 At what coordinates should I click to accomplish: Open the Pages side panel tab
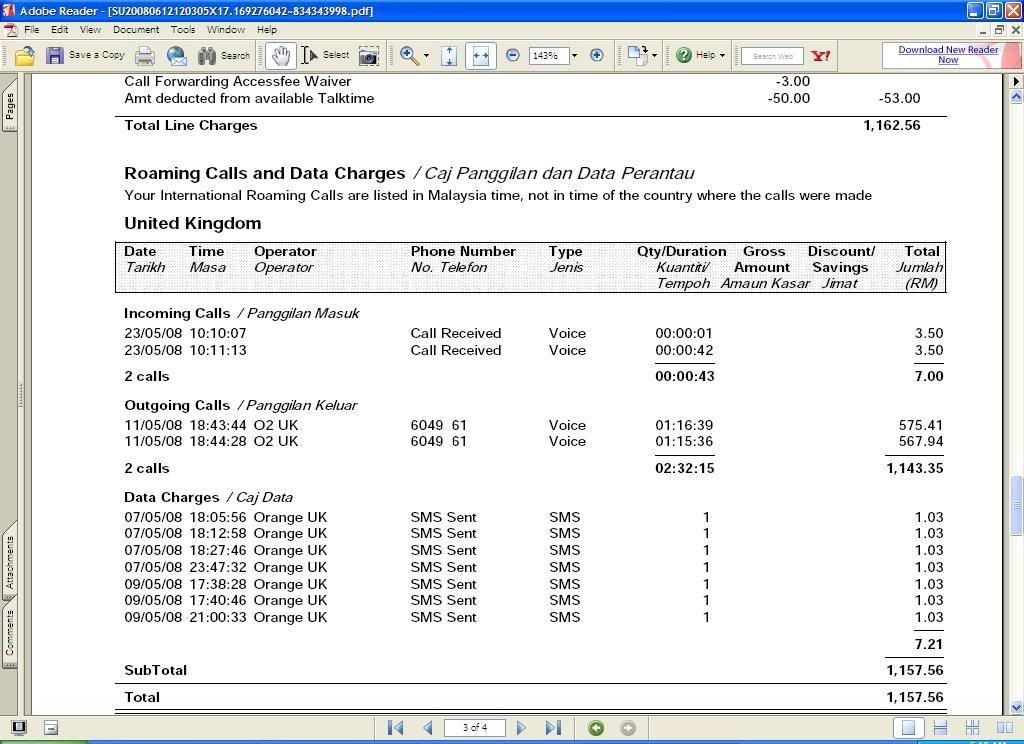[10, 105]
